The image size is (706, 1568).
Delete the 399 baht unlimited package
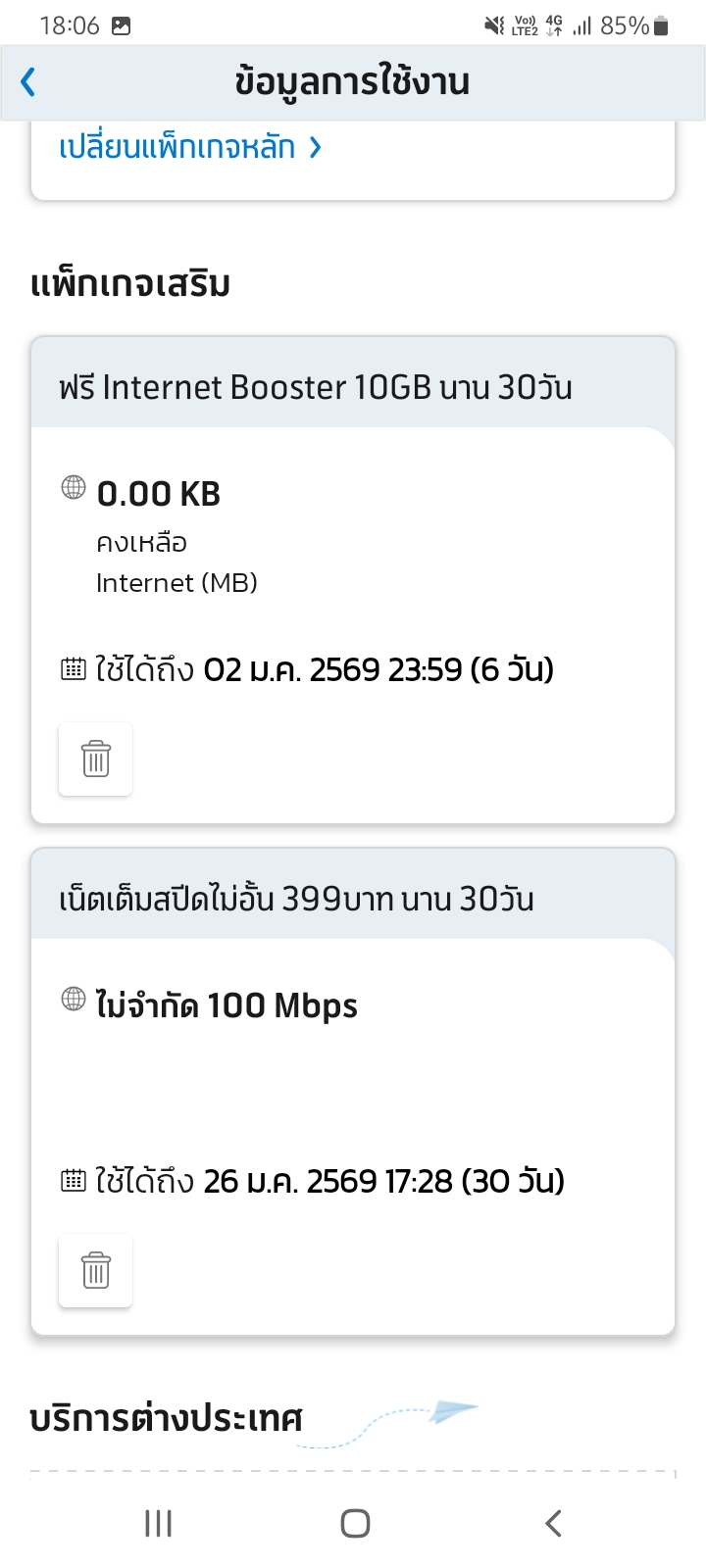[95, 1271]
